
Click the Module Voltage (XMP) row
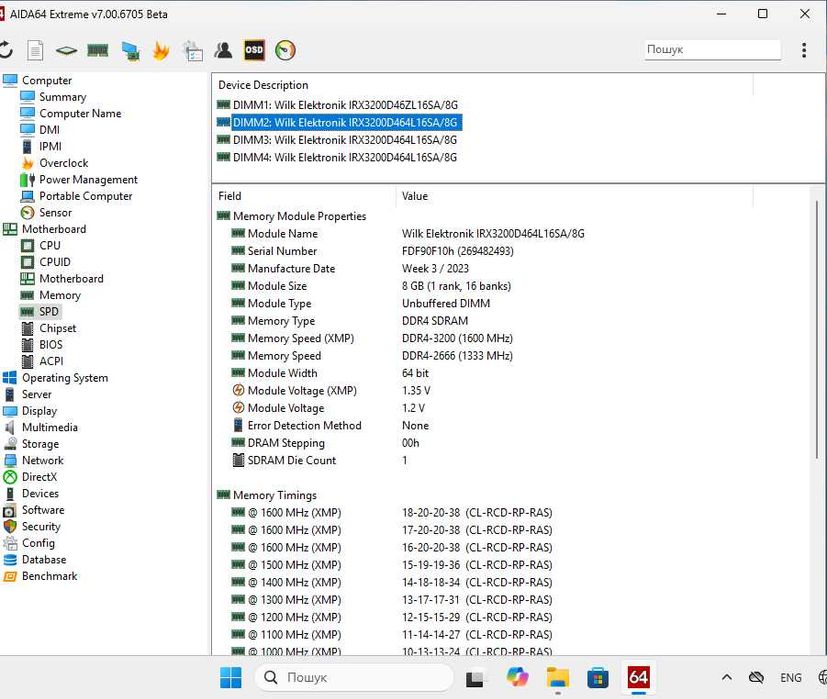(331, 390)
